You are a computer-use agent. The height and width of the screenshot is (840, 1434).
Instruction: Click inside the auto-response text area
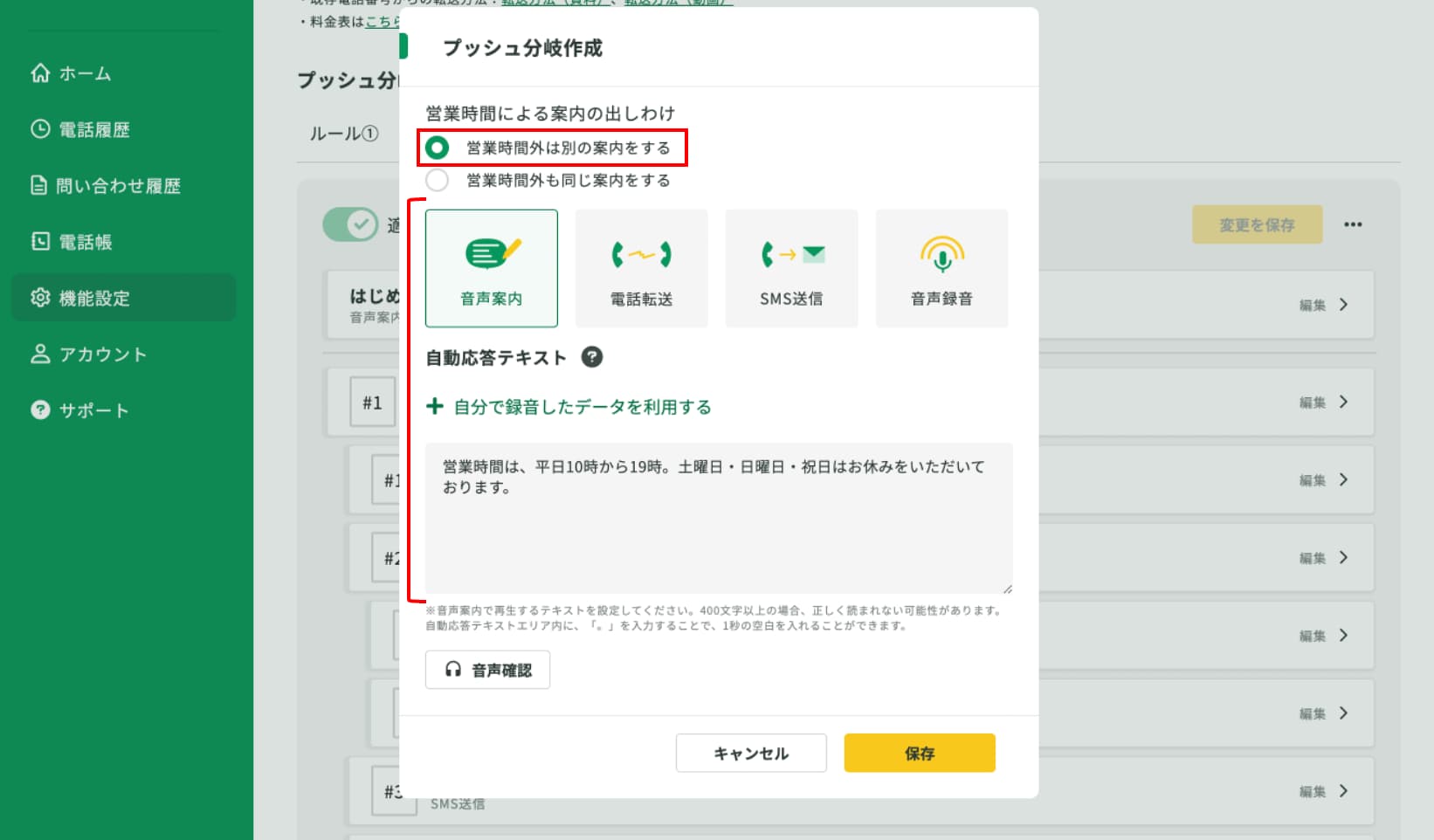717,515
